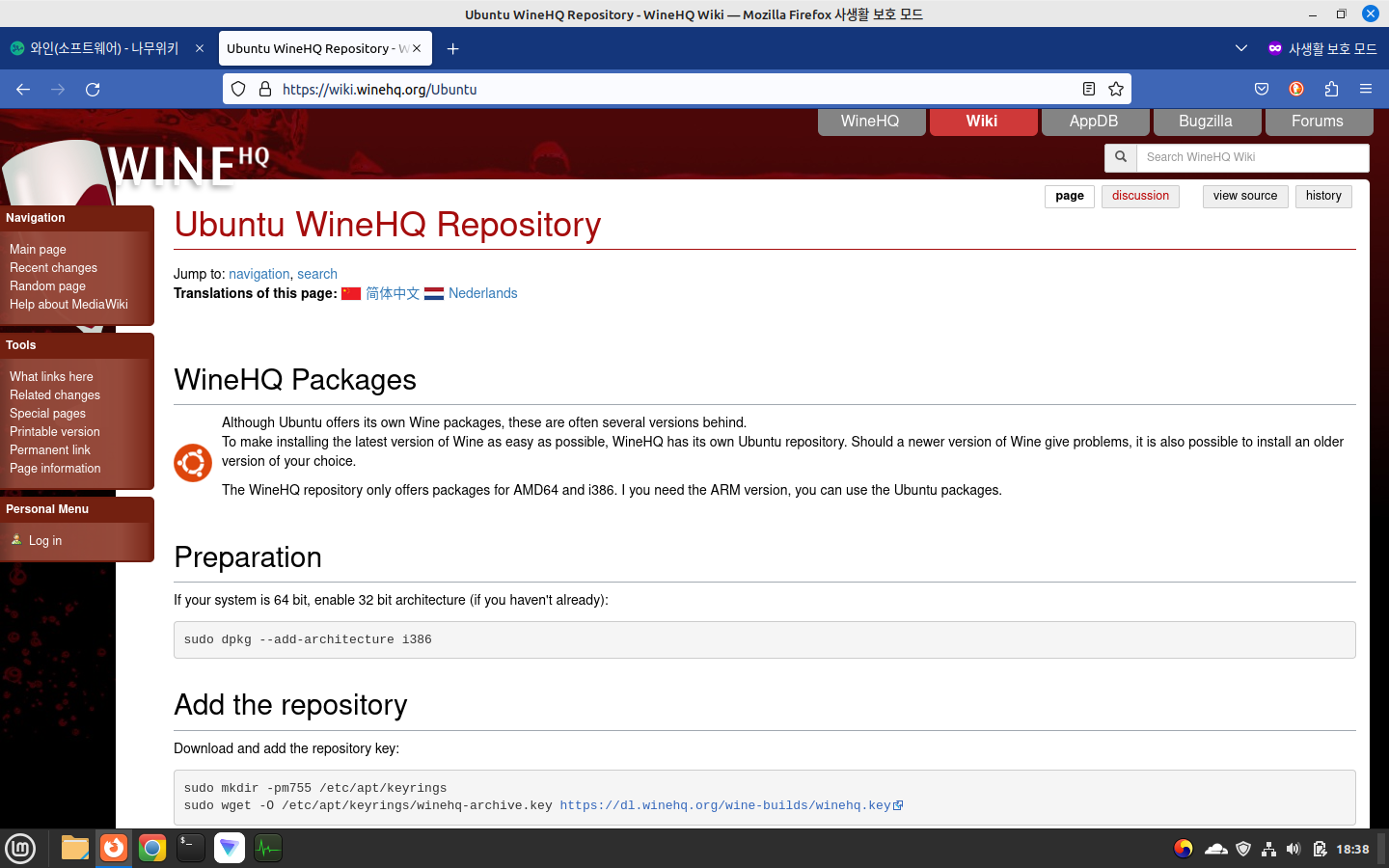1389x868 pixels.
Task: Open a new tab with plus button
Action: coord(452,48)
